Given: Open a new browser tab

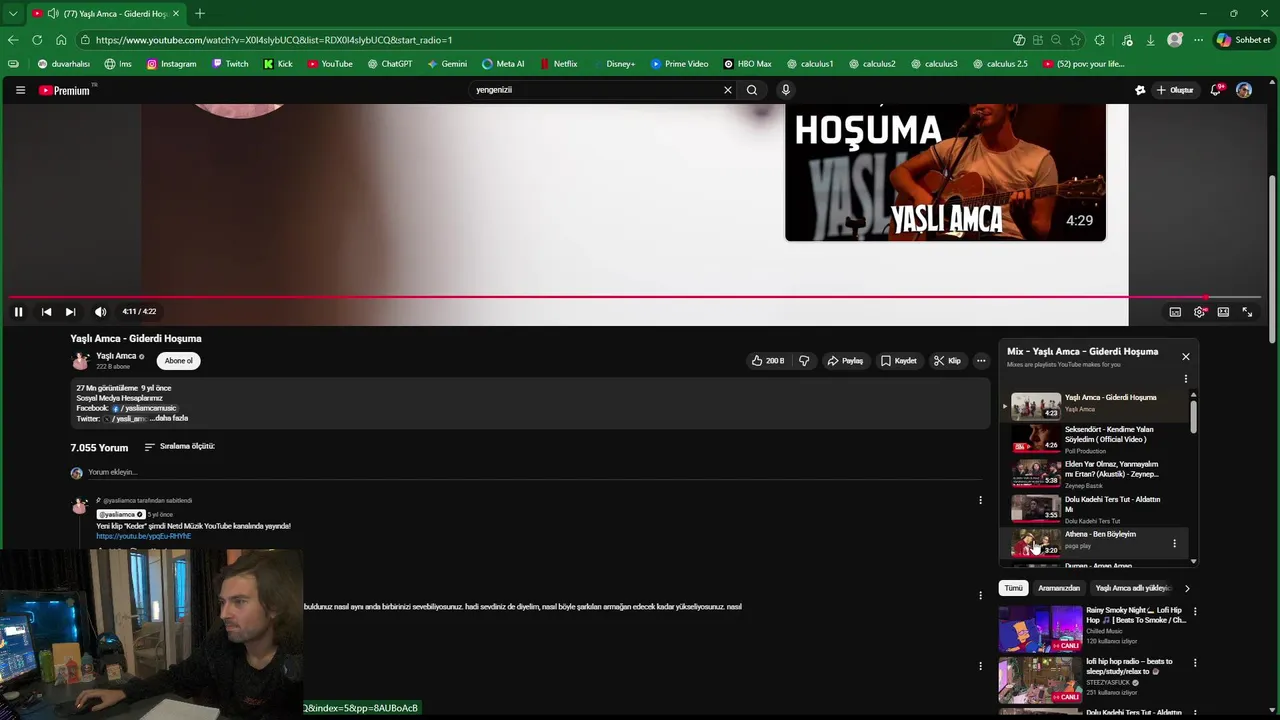Looking at the screenshot, I should [200, 14].
